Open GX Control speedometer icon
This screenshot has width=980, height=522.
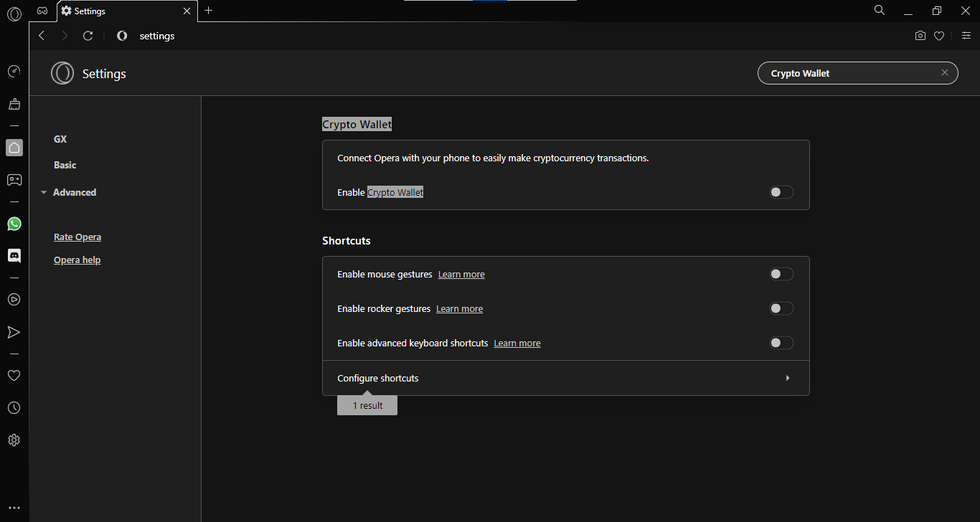(x=14, y=71)
